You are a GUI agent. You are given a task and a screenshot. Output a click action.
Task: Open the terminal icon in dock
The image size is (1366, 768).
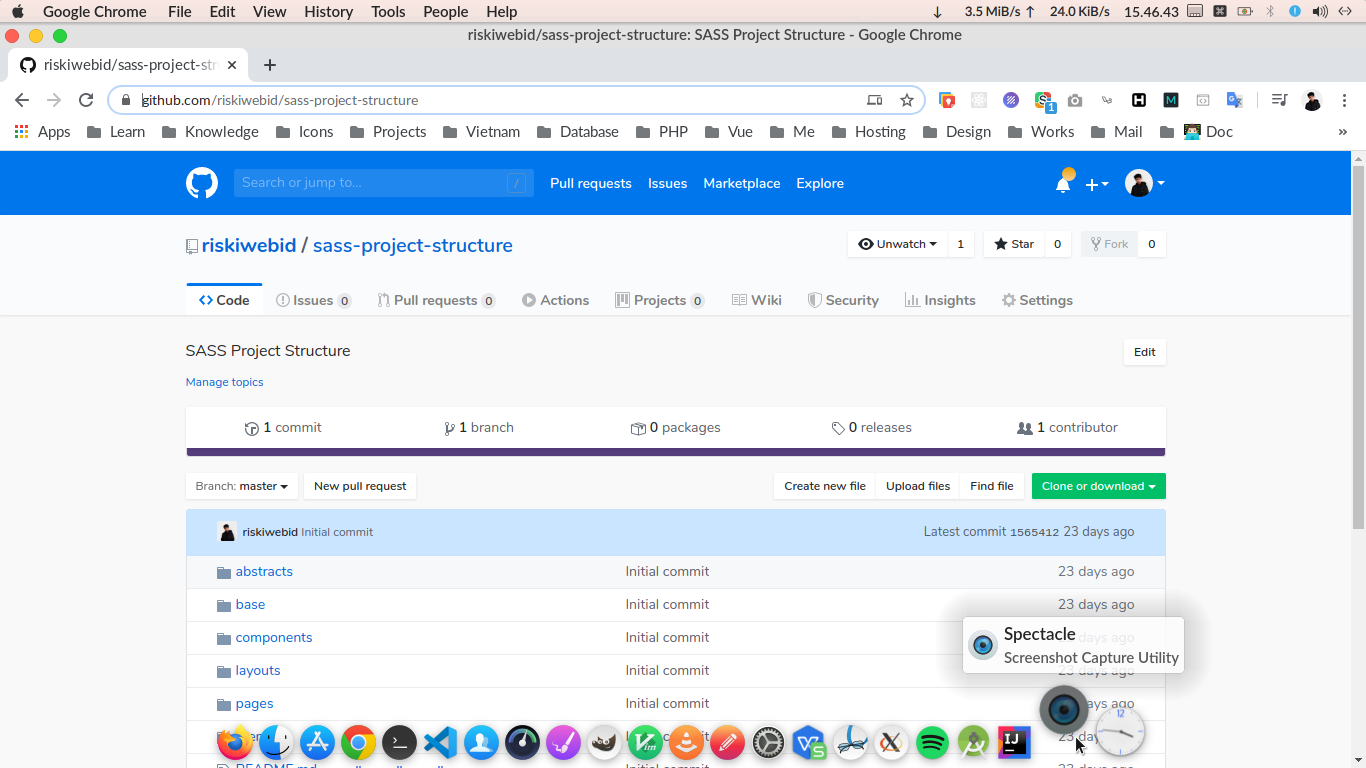click(399, 743)
